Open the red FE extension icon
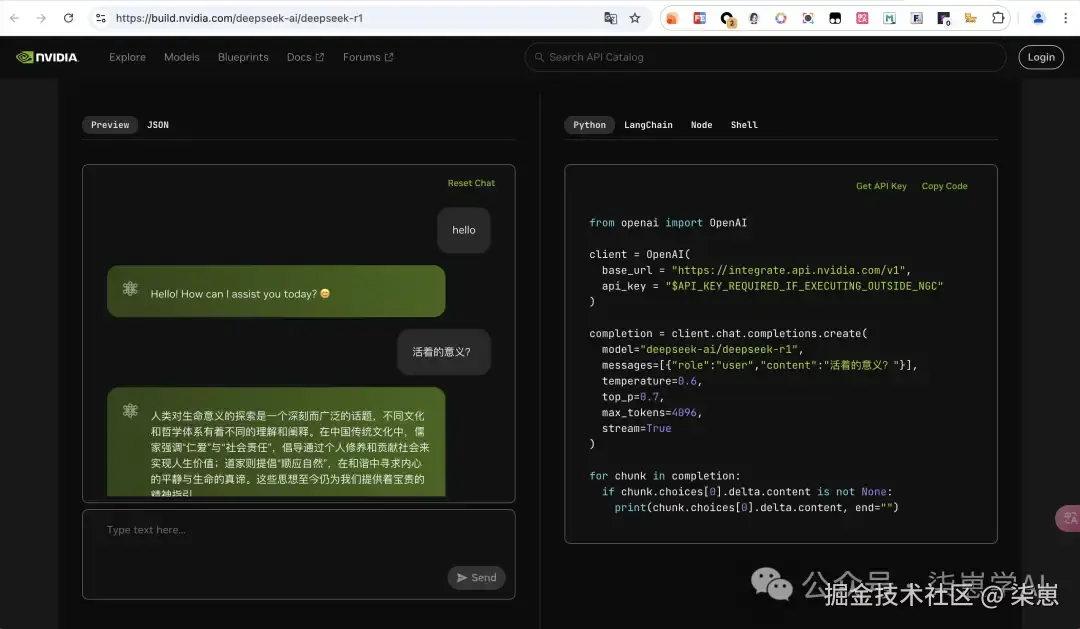This screenshot has height=629, width=1080. pos(699,18)
